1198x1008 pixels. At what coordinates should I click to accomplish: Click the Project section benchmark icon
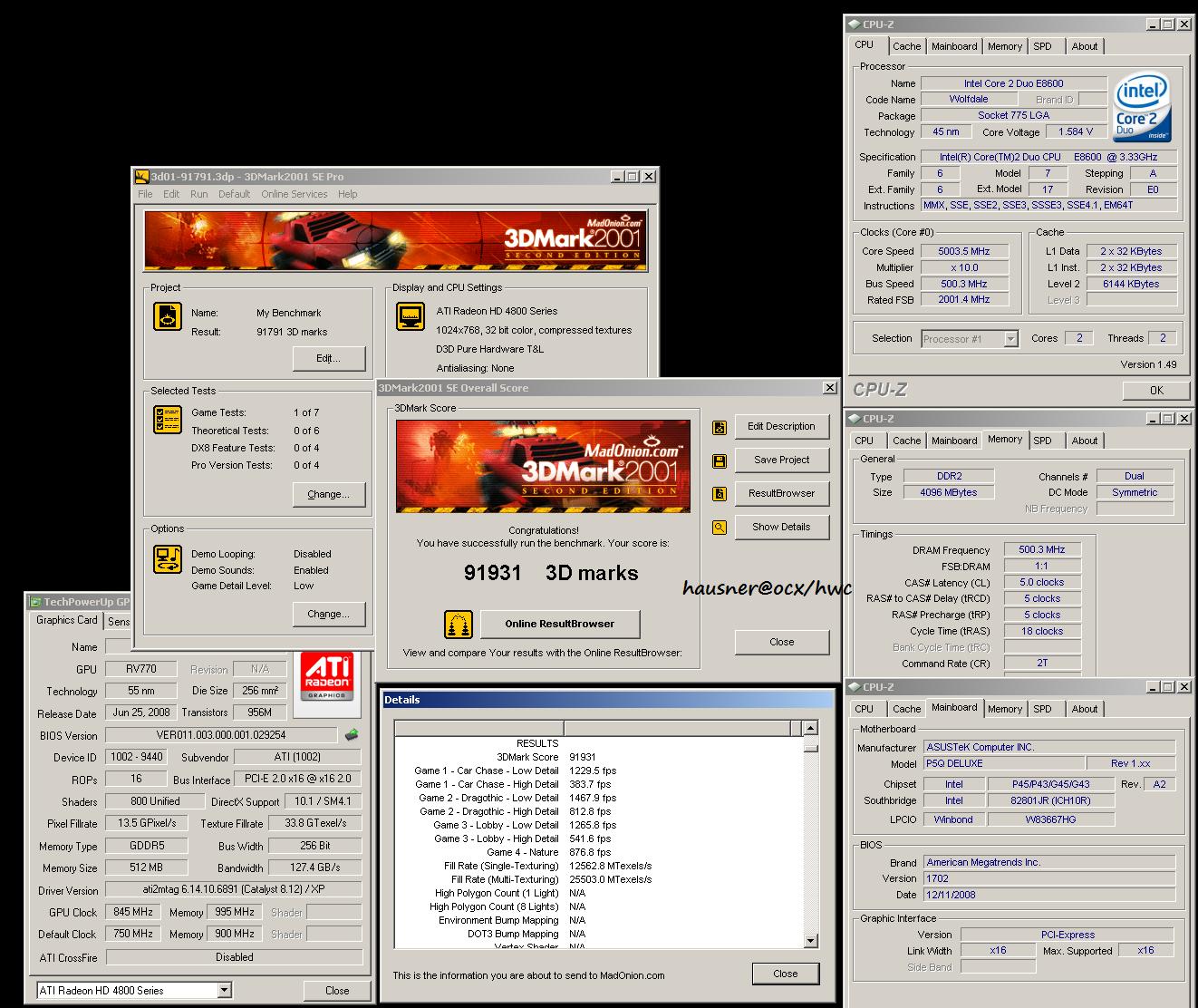[x=168, y=315]
